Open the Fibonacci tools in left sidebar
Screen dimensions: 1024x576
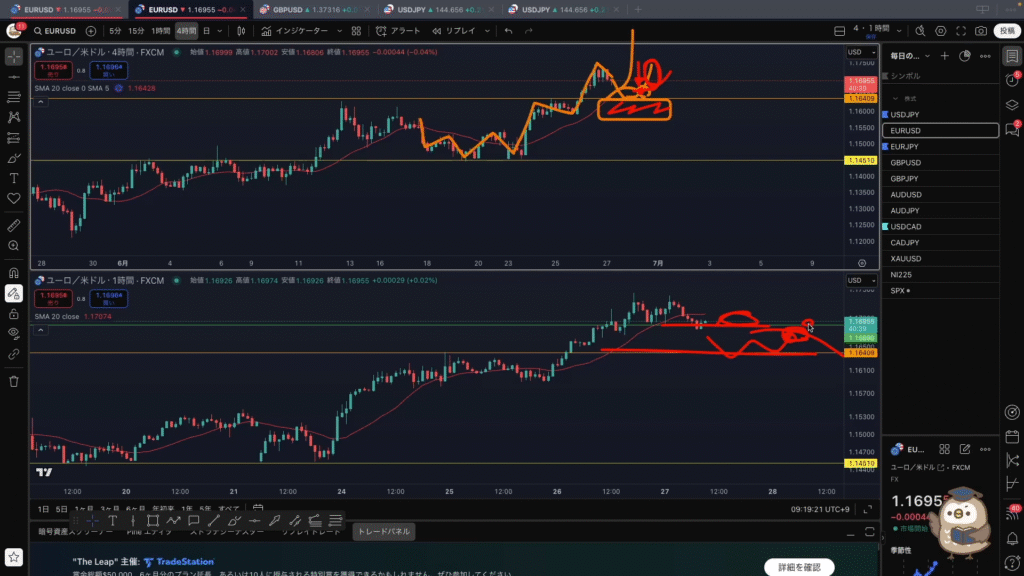click(x=14, y=97)
